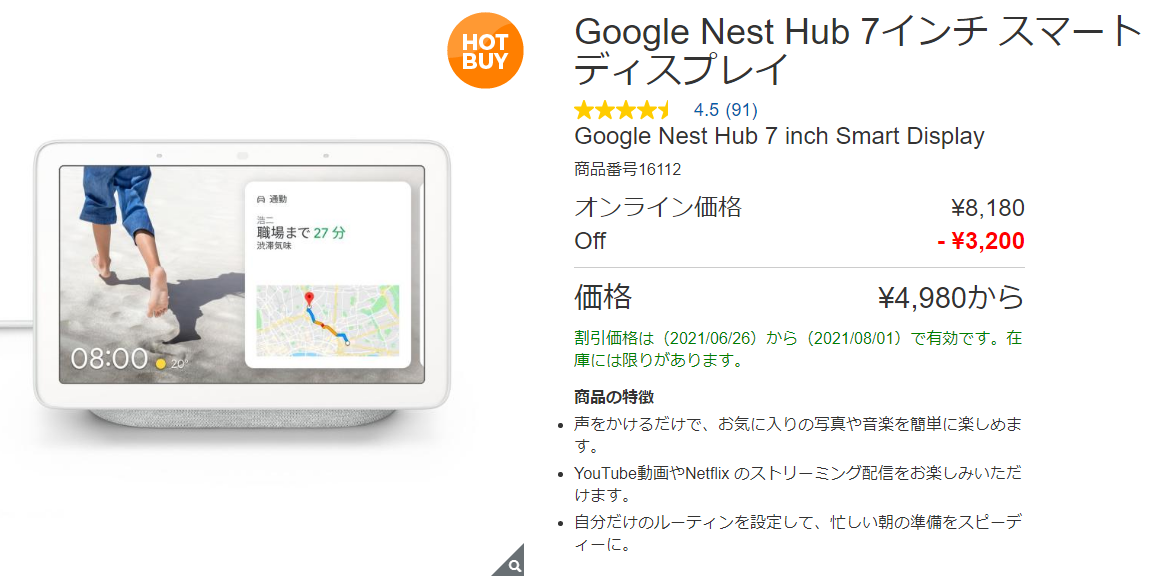Click the オンライン価格 label
1150x578 pixels.
658,208
